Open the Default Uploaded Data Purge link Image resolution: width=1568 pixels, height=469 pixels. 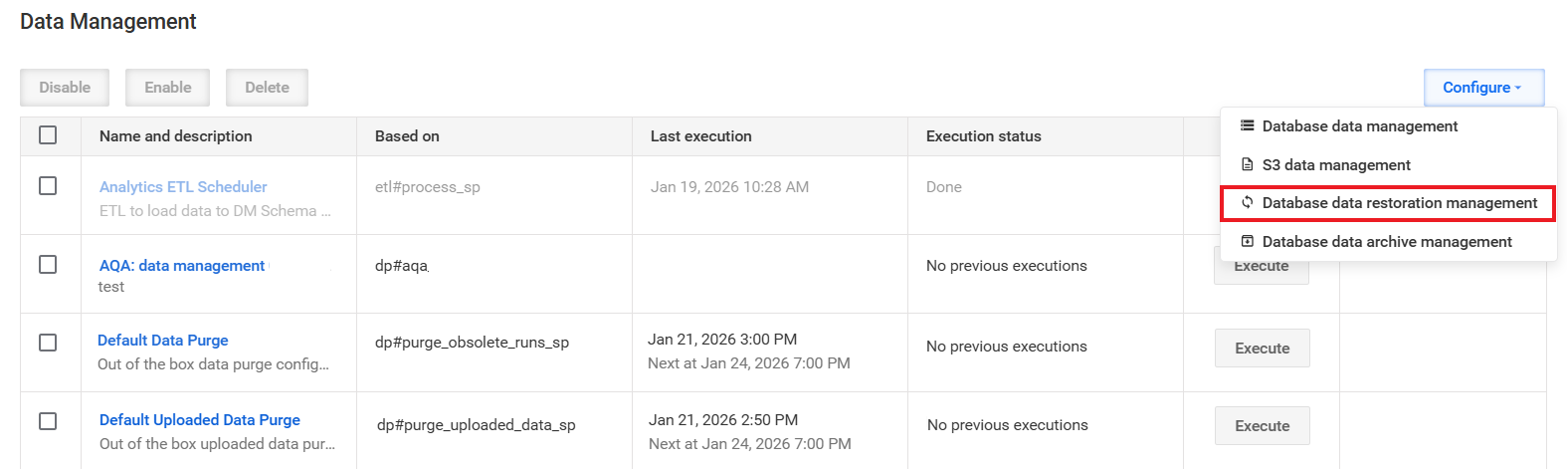(x=200, y=419)
